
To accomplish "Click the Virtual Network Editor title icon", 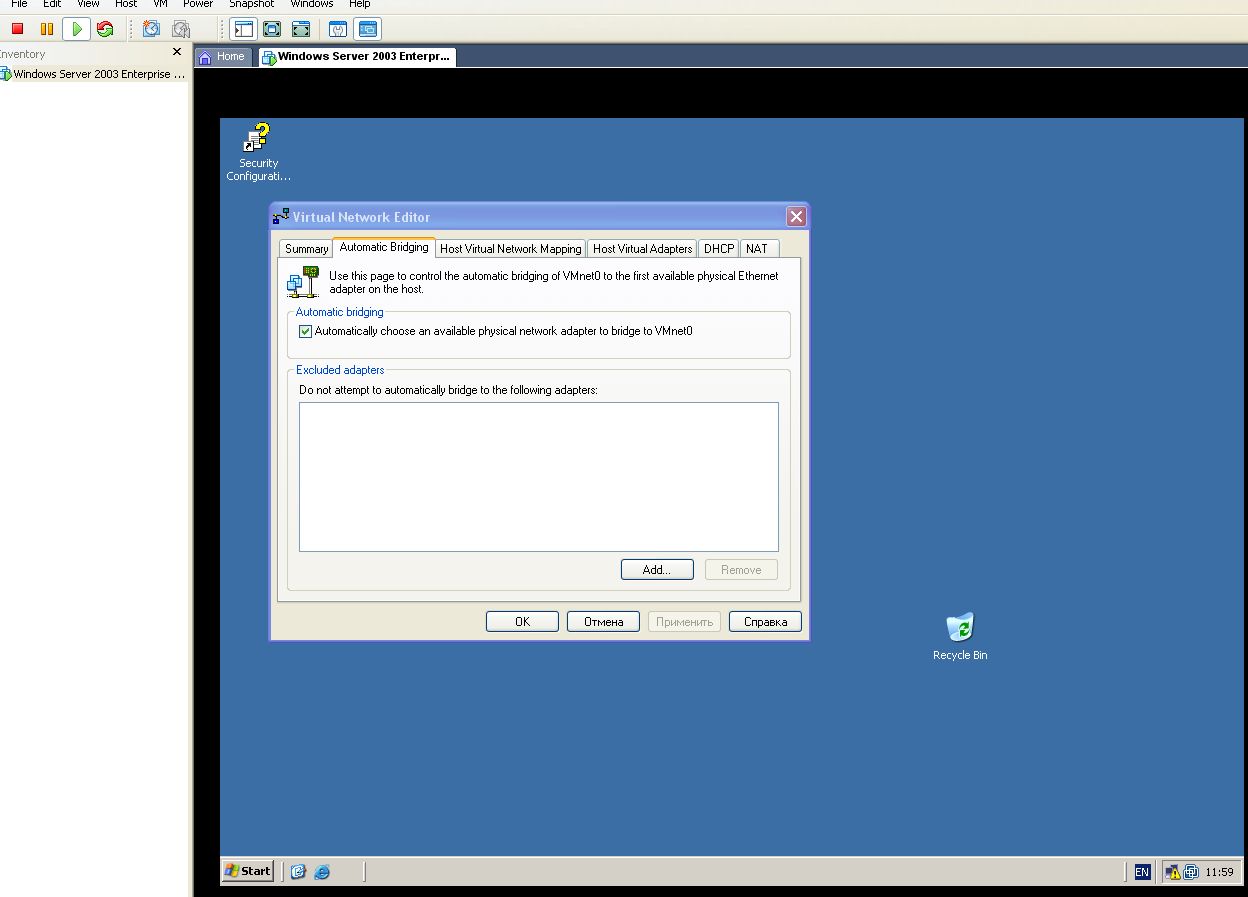I will [282, 217].
